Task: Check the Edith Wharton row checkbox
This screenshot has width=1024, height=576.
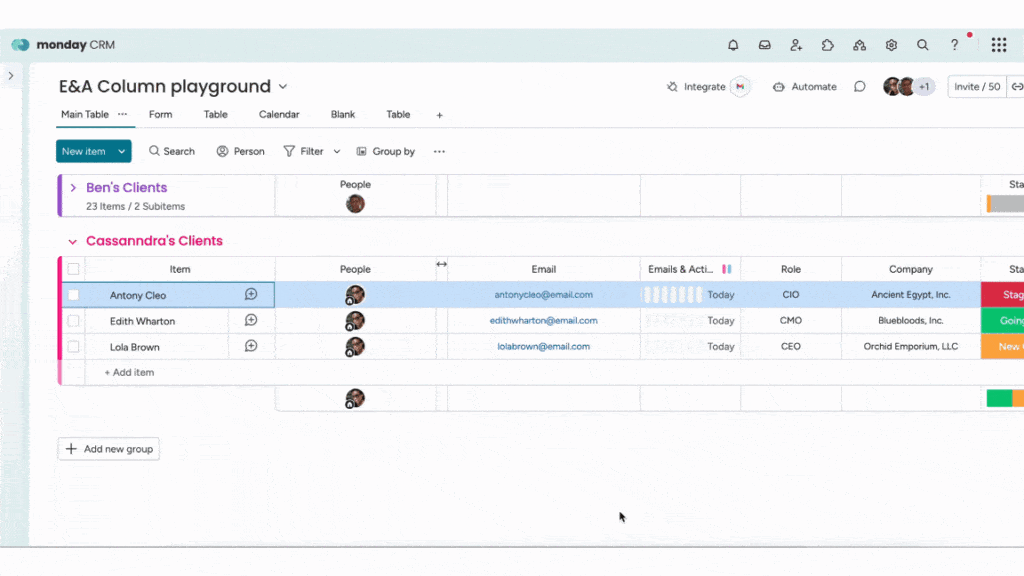Action: coord(73,321)
